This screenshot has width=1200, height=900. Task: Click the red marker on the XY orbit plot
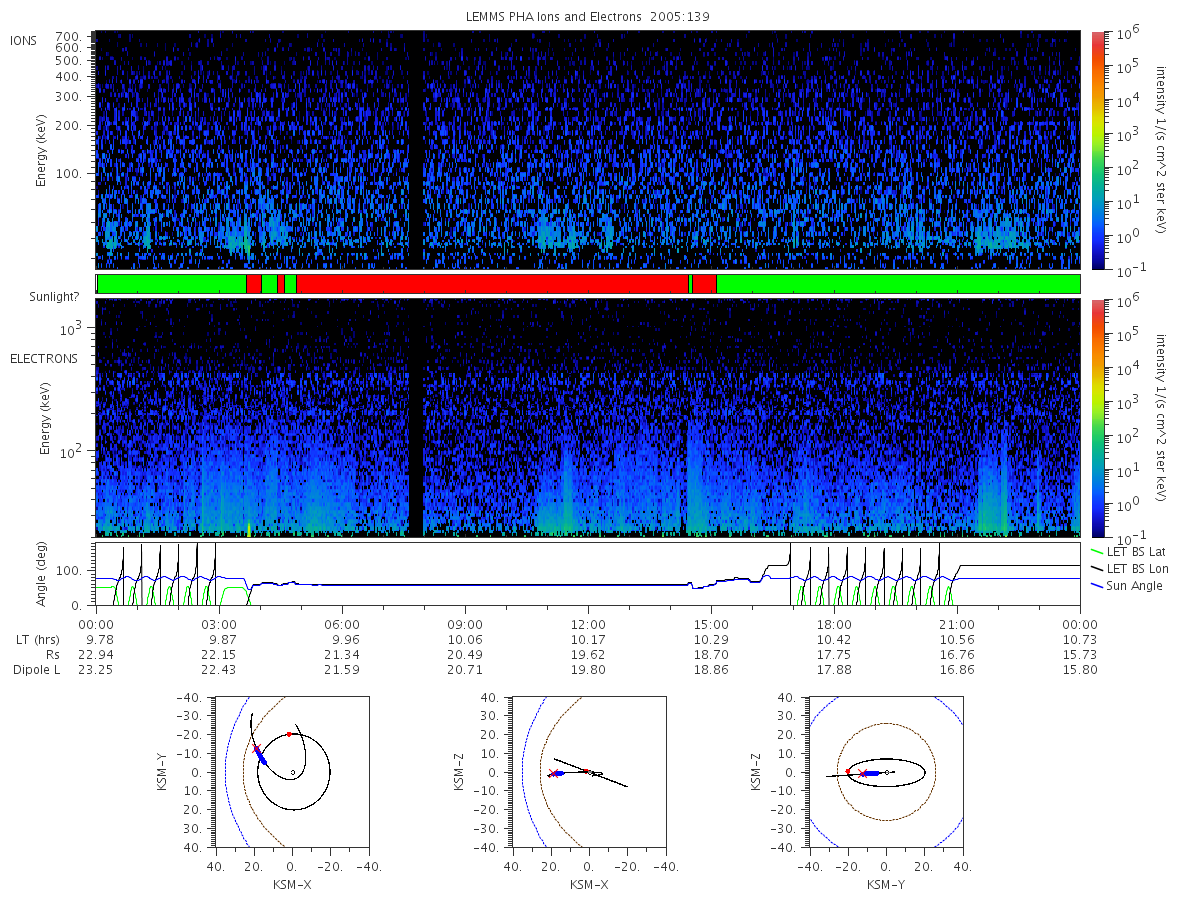tap(289, 734)
